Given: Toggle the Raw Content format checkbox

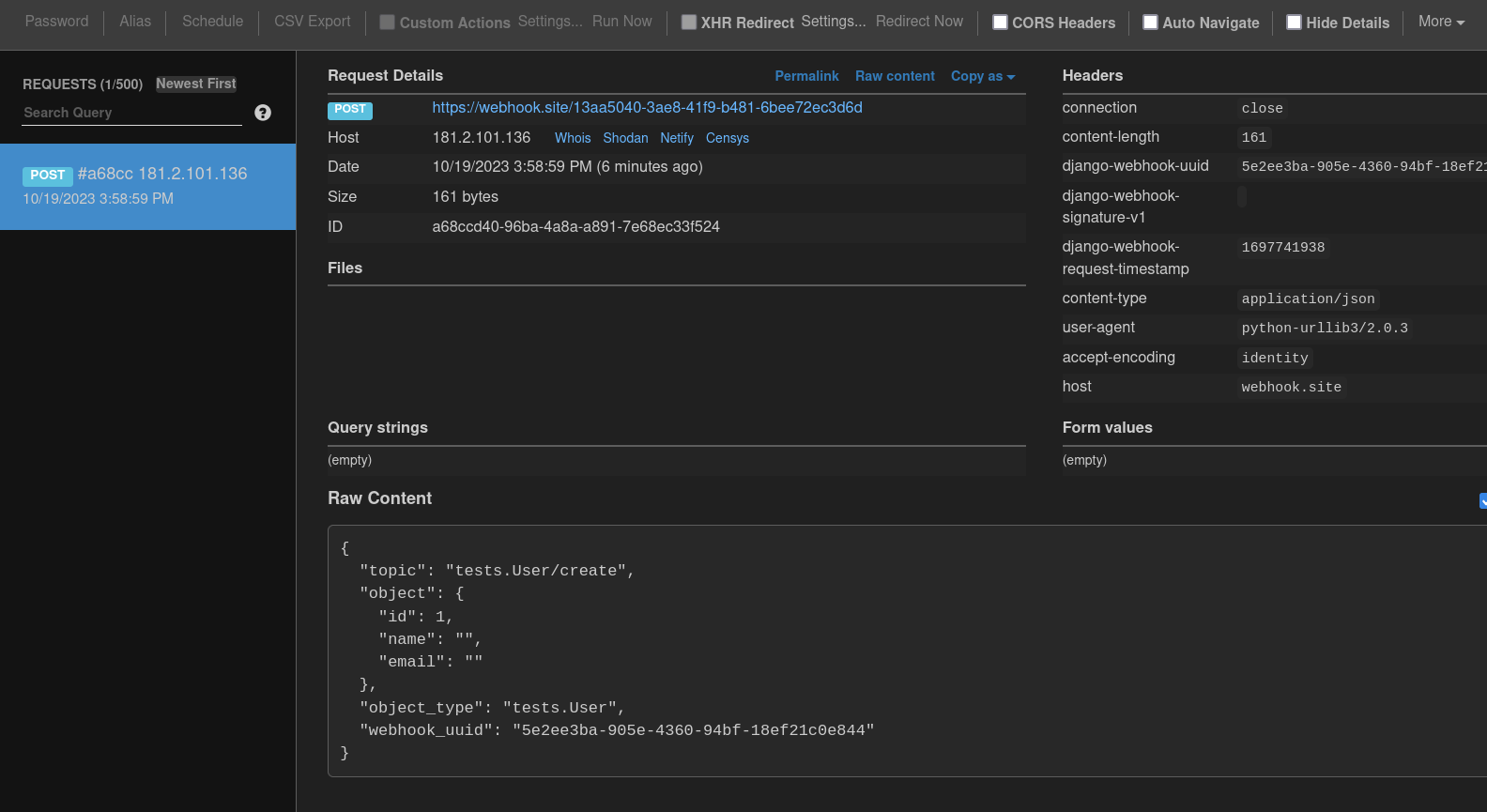Looking at the screenshot, I should [x=1483, y=500].
